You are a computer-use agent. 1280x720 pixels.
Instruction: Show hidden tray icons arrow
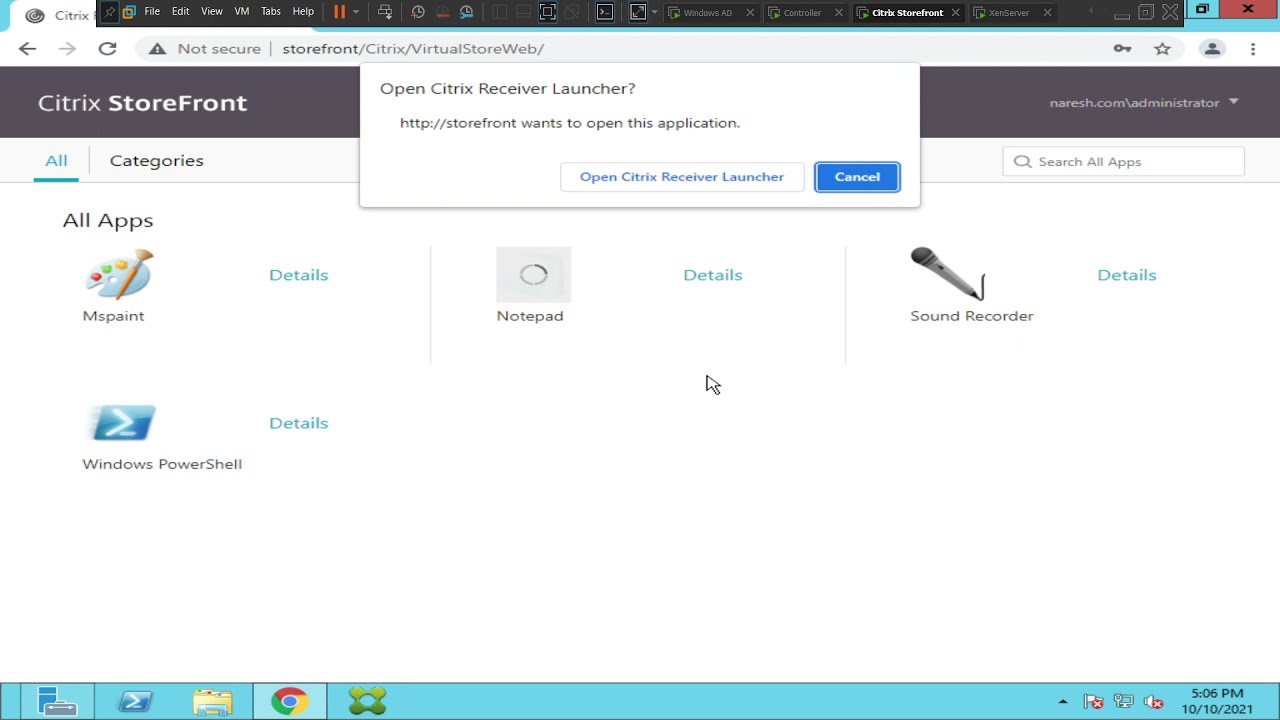tap(1063, 702)
